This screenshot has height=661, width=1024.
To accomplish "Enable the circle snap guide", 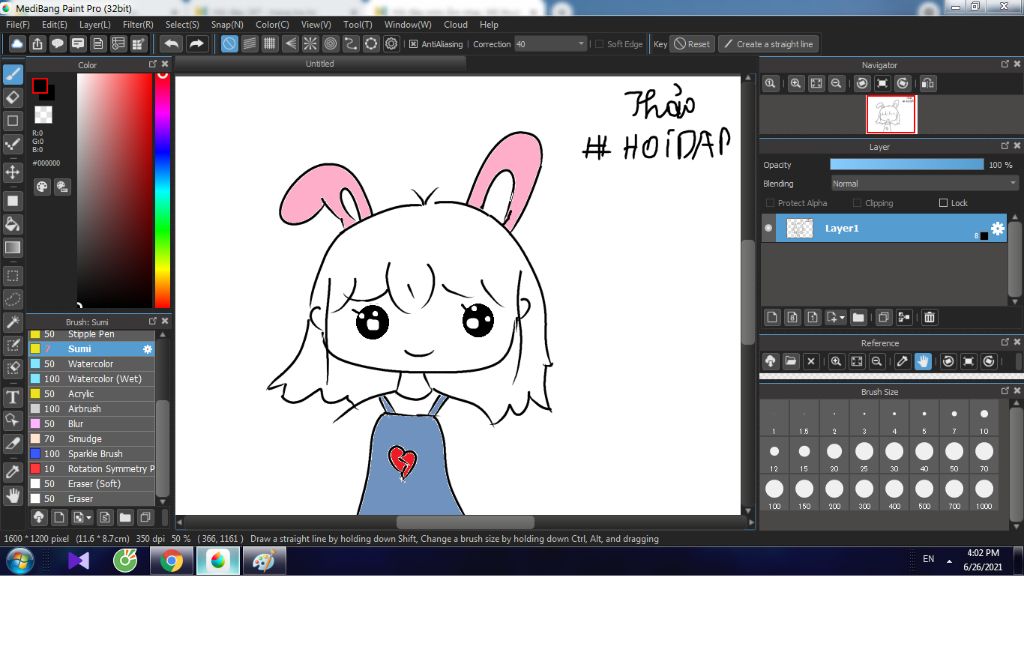I will click(x=330, y=44).
